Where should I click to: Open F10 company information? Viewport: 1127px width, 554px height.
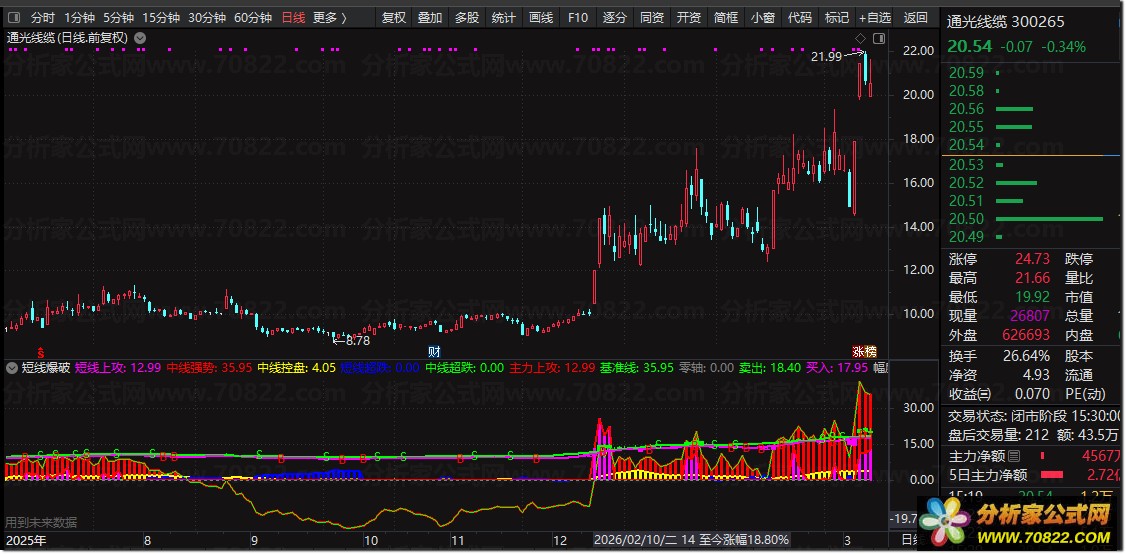[578, 17]
